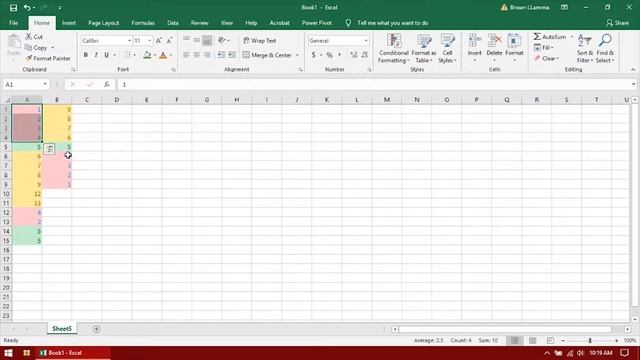
Task: Open Format as Table gallery
Action: 424,48
